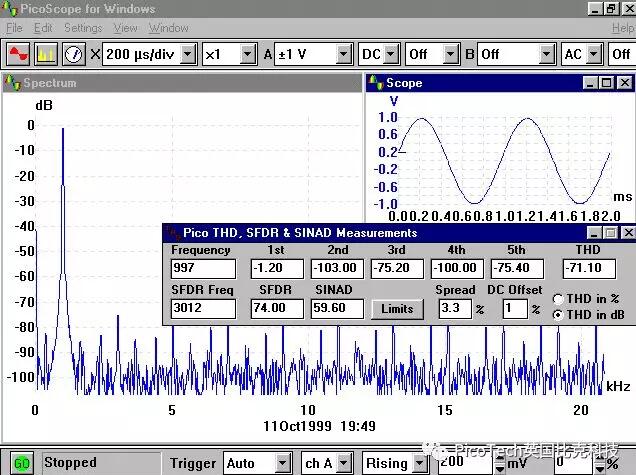Click the Scope window title icon
The image size is (636, 475).
click(375, 83)
